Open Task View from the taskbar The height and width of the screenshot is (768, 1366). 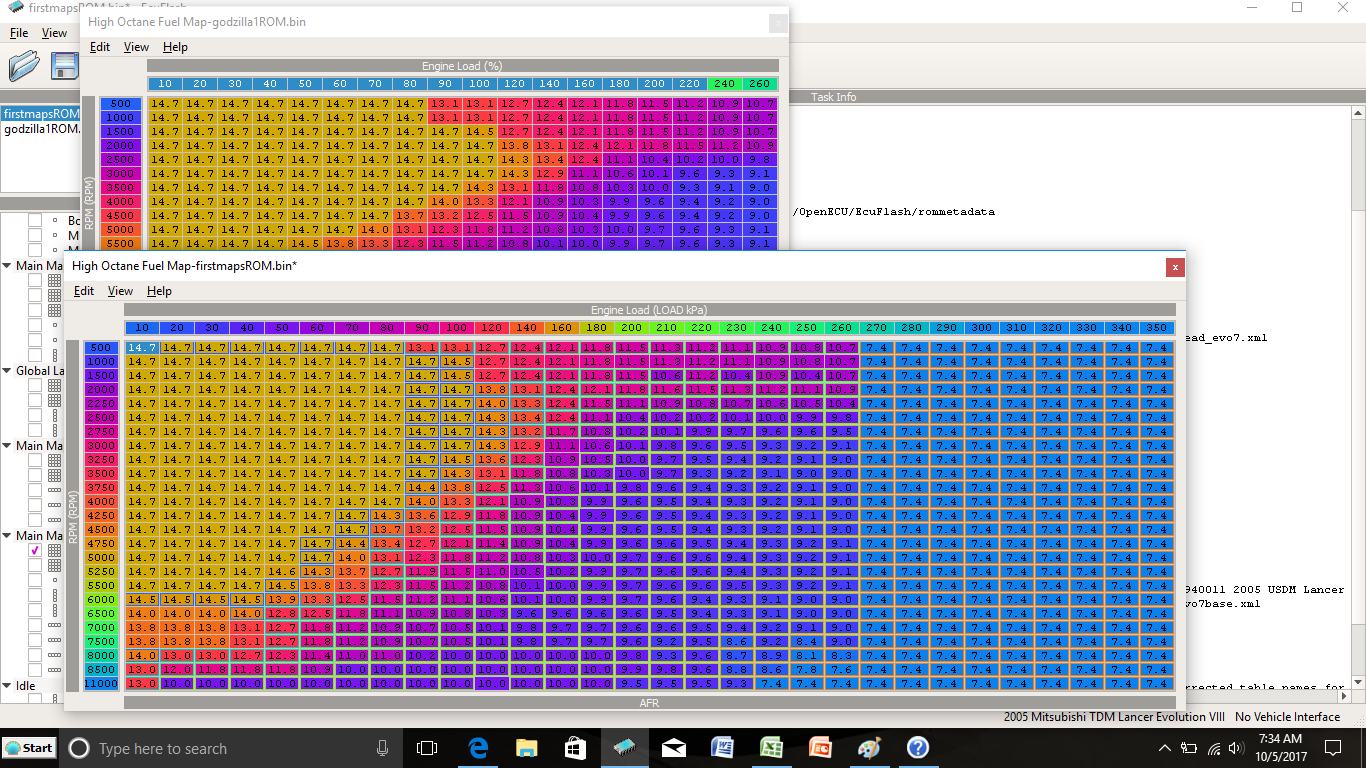427,748
